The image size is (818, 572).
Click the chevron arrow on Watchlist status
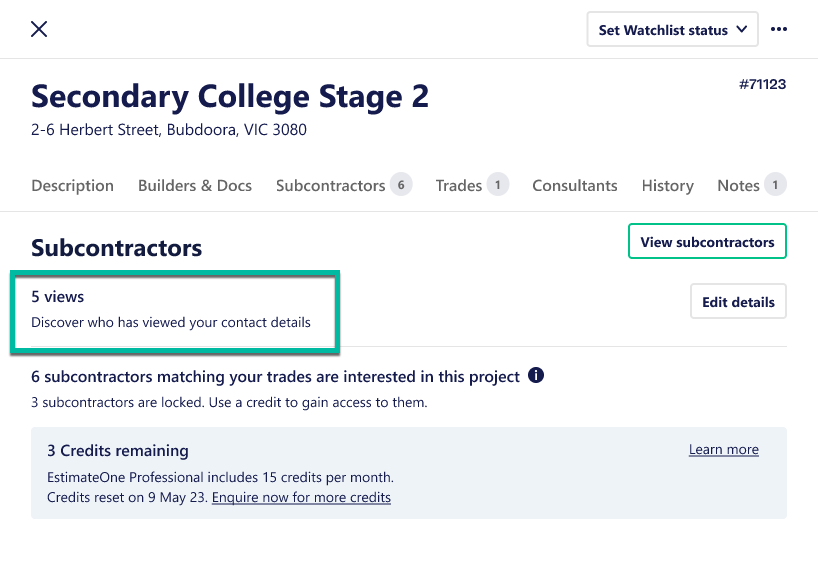click(741, 29)
